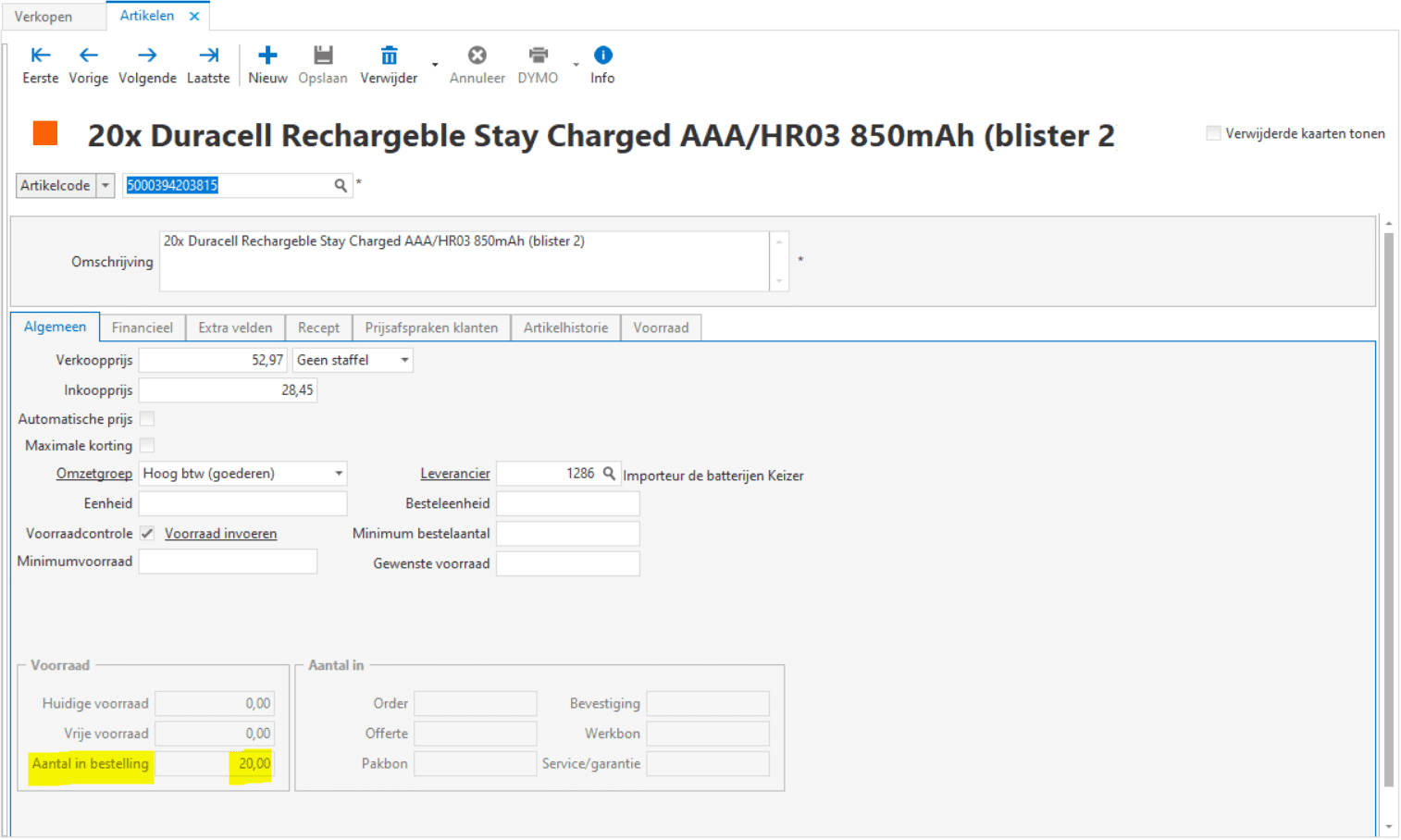Click the Omschrijving box scroll down arrow
Image resolution: width=1401 pixels, height=840 pixels.
coord(779,280)
